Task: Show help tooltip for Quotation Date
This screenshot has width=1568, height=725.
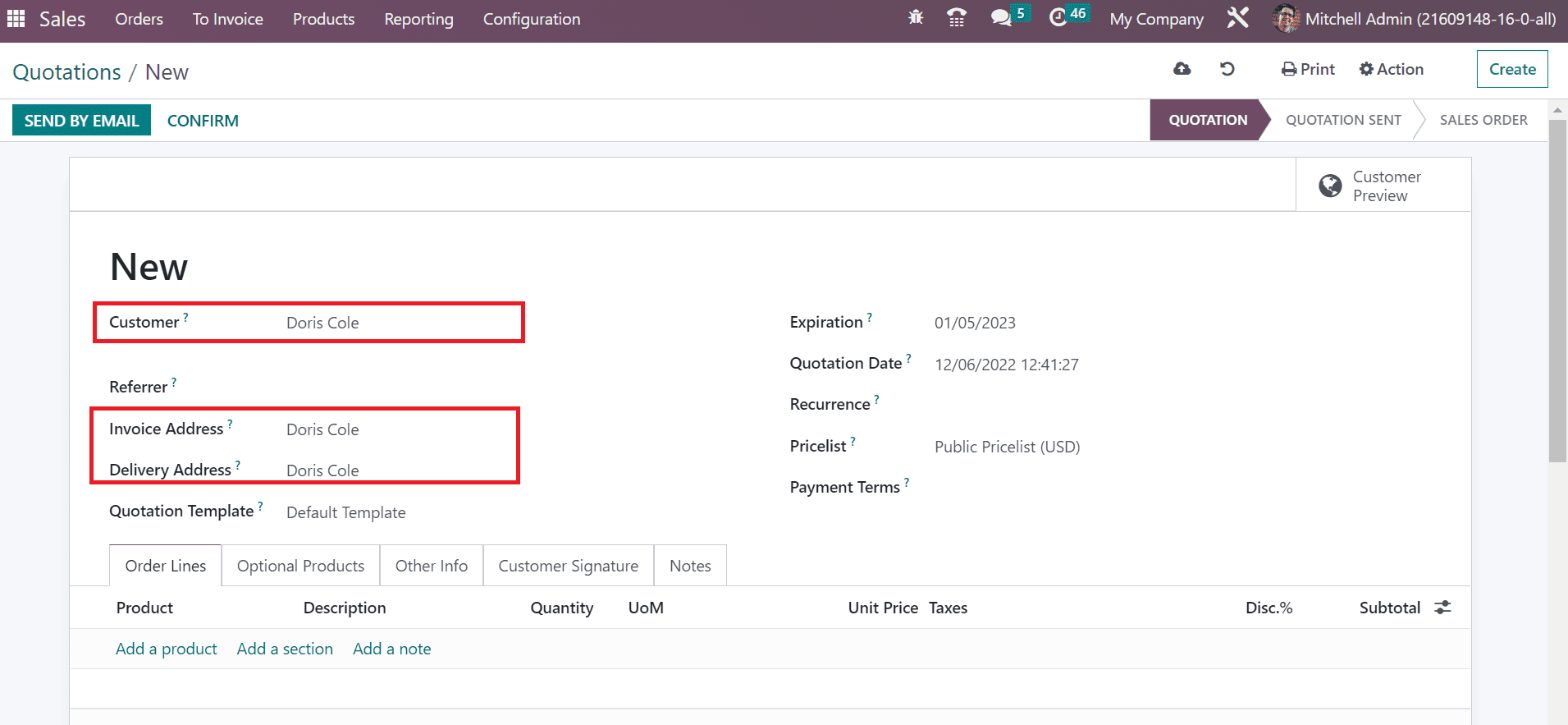Action: point(908,358)
